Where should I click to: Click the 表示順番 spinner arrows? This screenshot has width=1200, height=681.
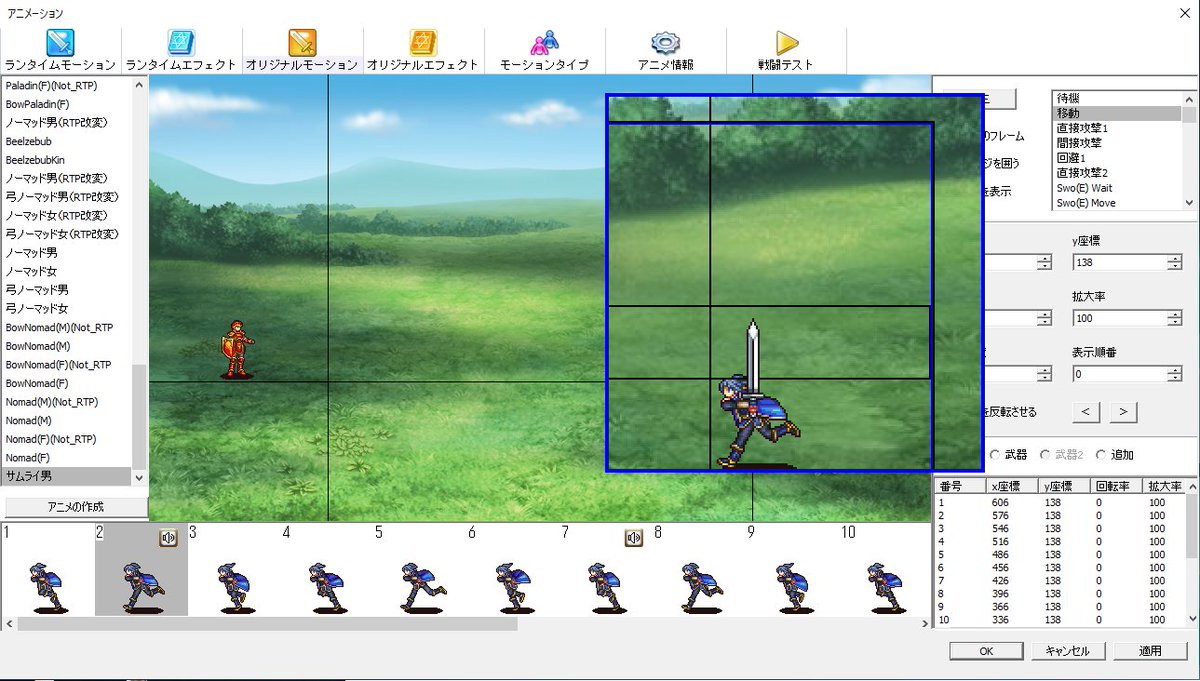[x=1174, y=374]
